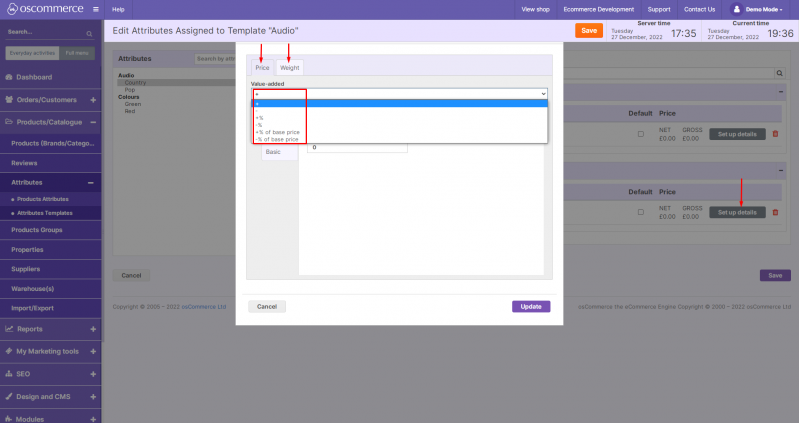Click the Dashboard icon in the sidebar
The image size is (799, 423).
coord(9,77)
